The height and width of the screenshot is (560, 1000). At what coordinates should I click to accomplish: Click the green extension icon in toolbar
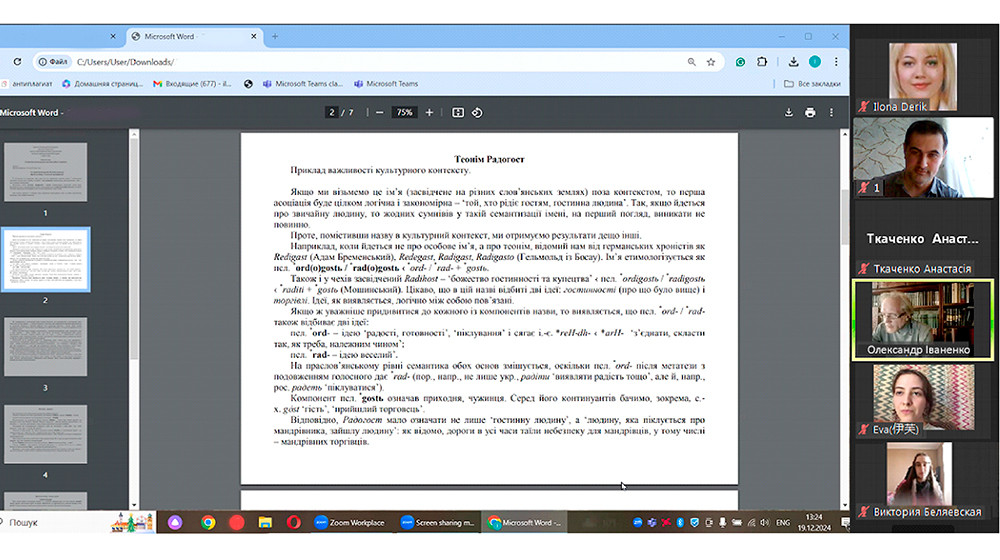740,62
